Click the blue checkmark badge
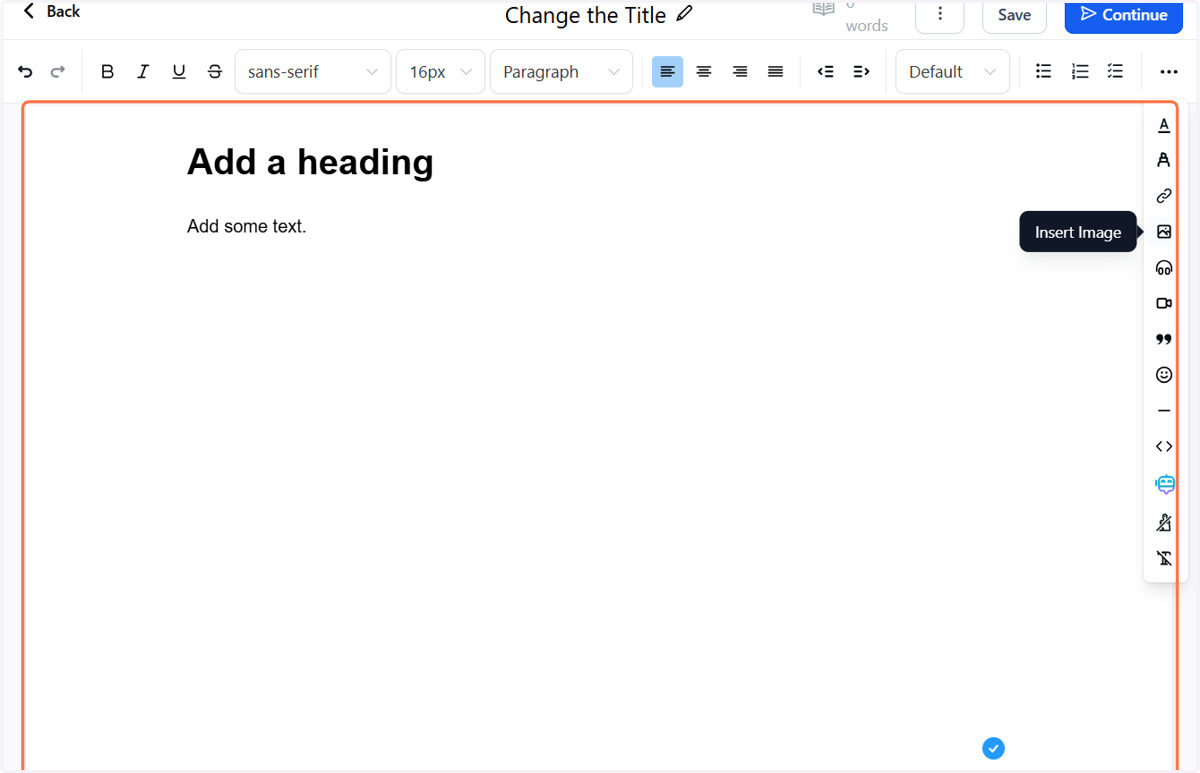 [x=993, y=748]
